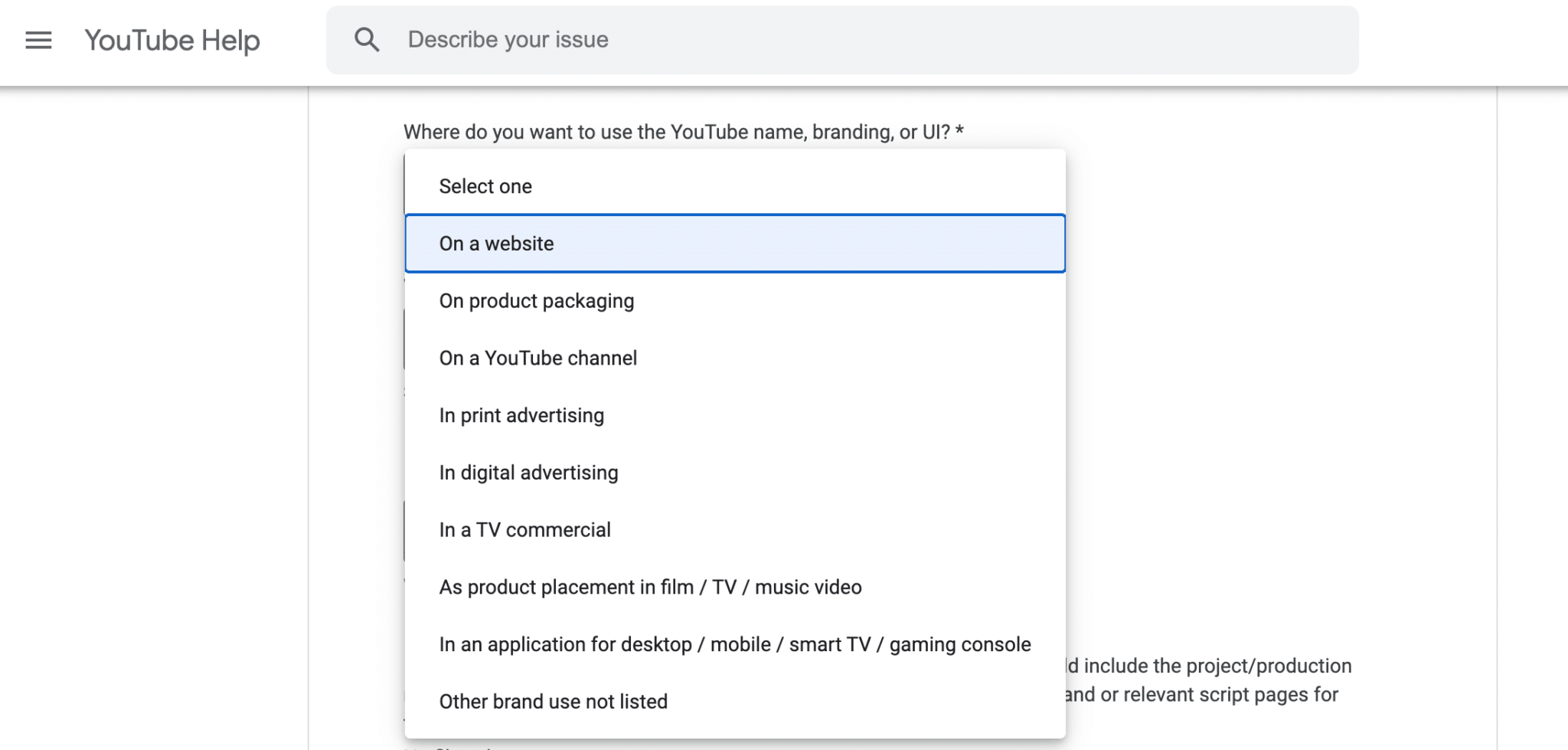Open the hamburger main menu
The image size is (1568, 750).
(38, 40)
